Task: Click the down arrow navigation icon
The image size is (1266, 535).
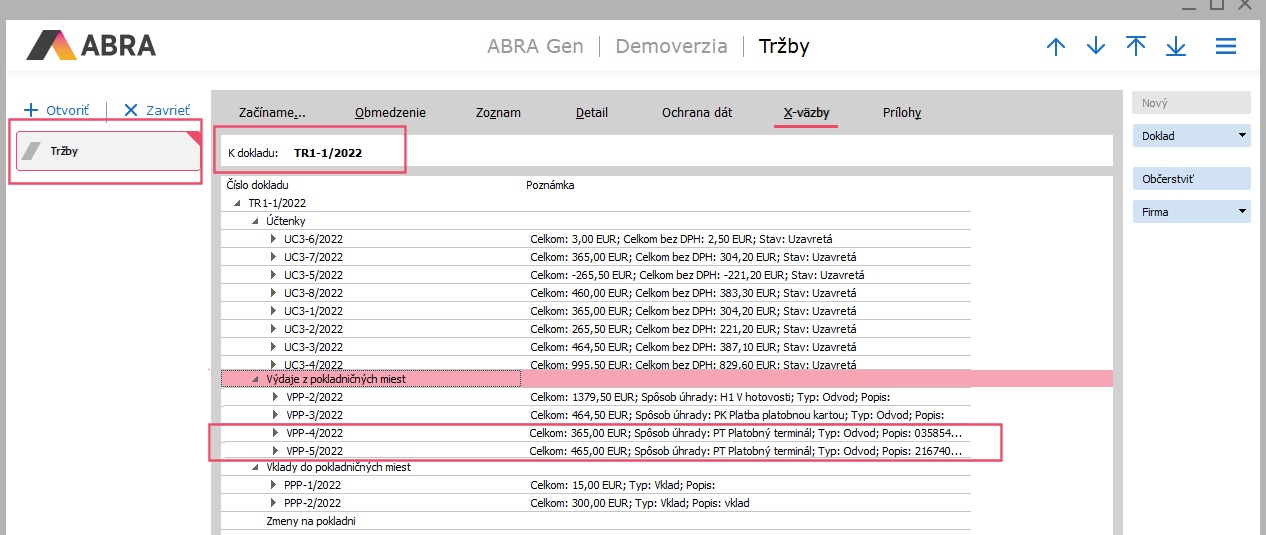Action: pos(1096,47)
